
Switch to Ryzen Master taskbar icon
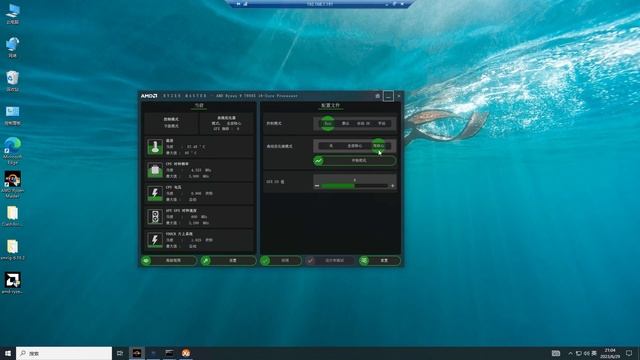tap(137, 353)
